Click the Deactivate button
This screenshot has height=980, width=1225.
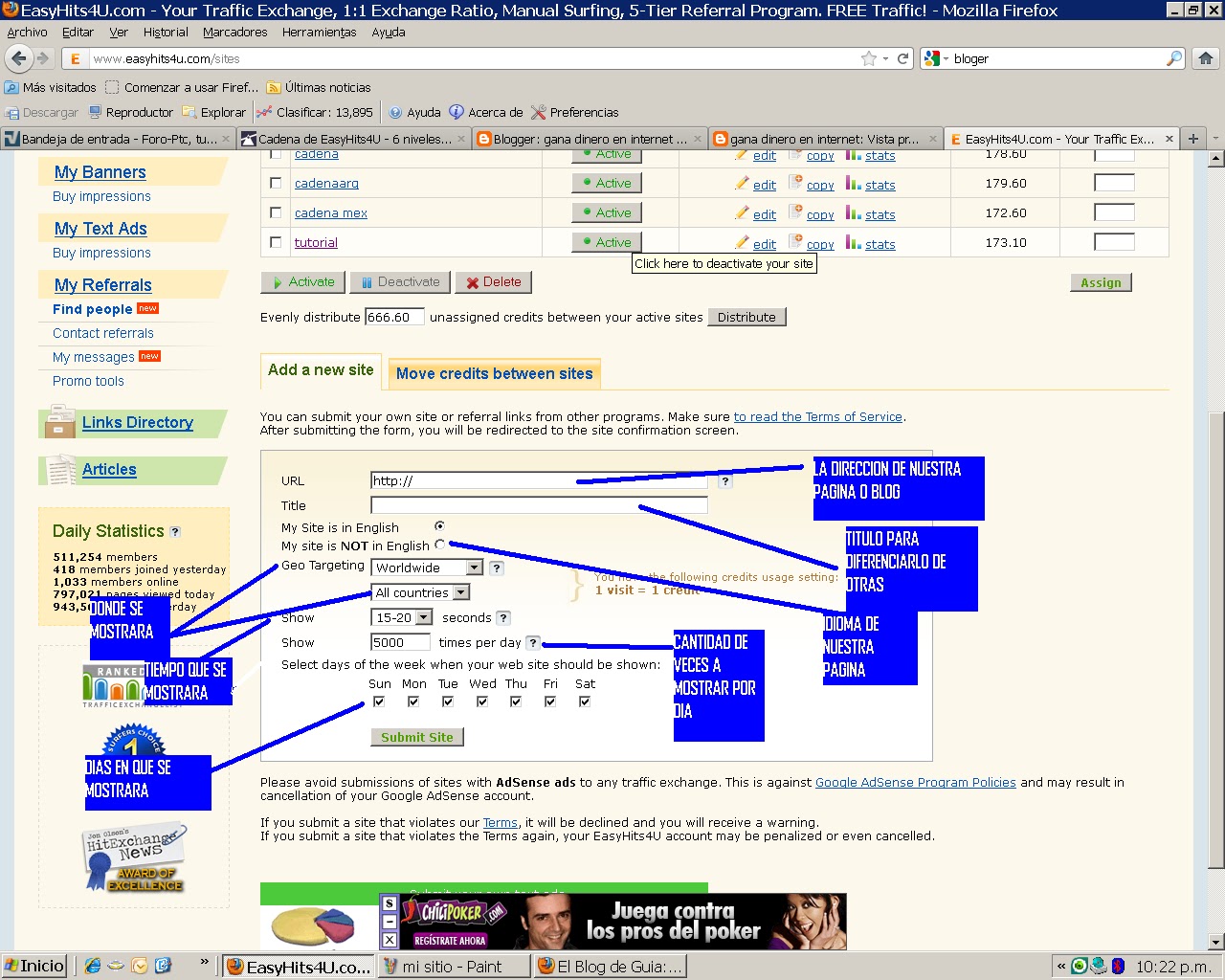[x=401, y=282]
